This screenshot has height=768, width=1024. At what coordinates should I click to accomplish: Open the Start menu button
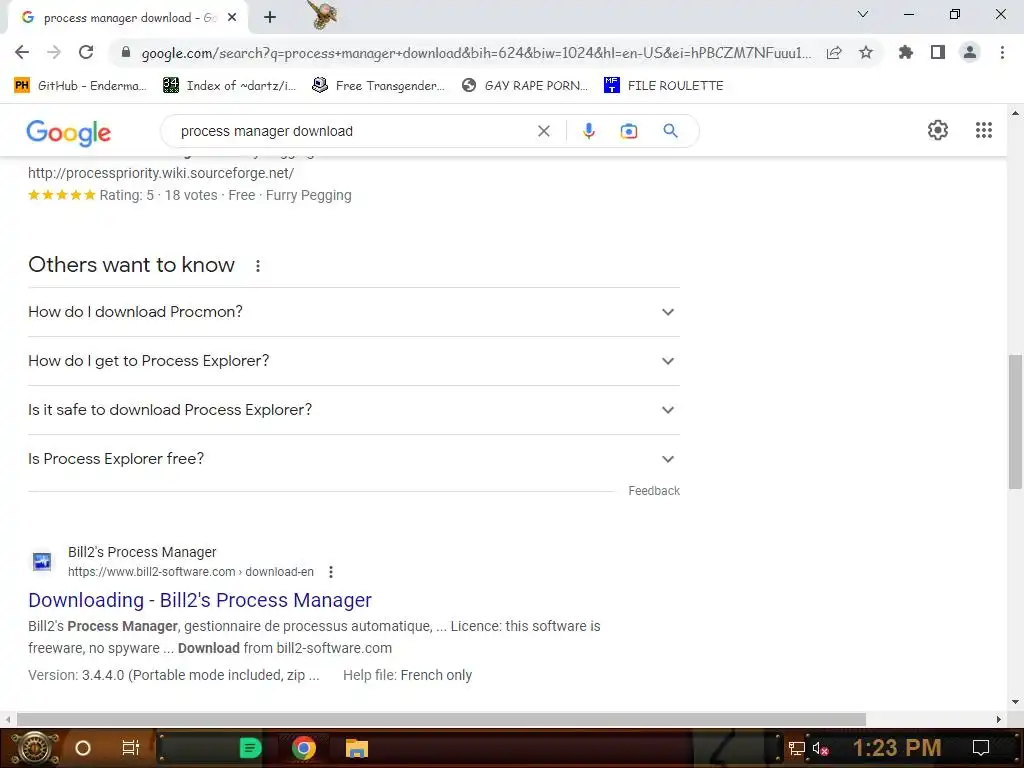coord(35,748)
